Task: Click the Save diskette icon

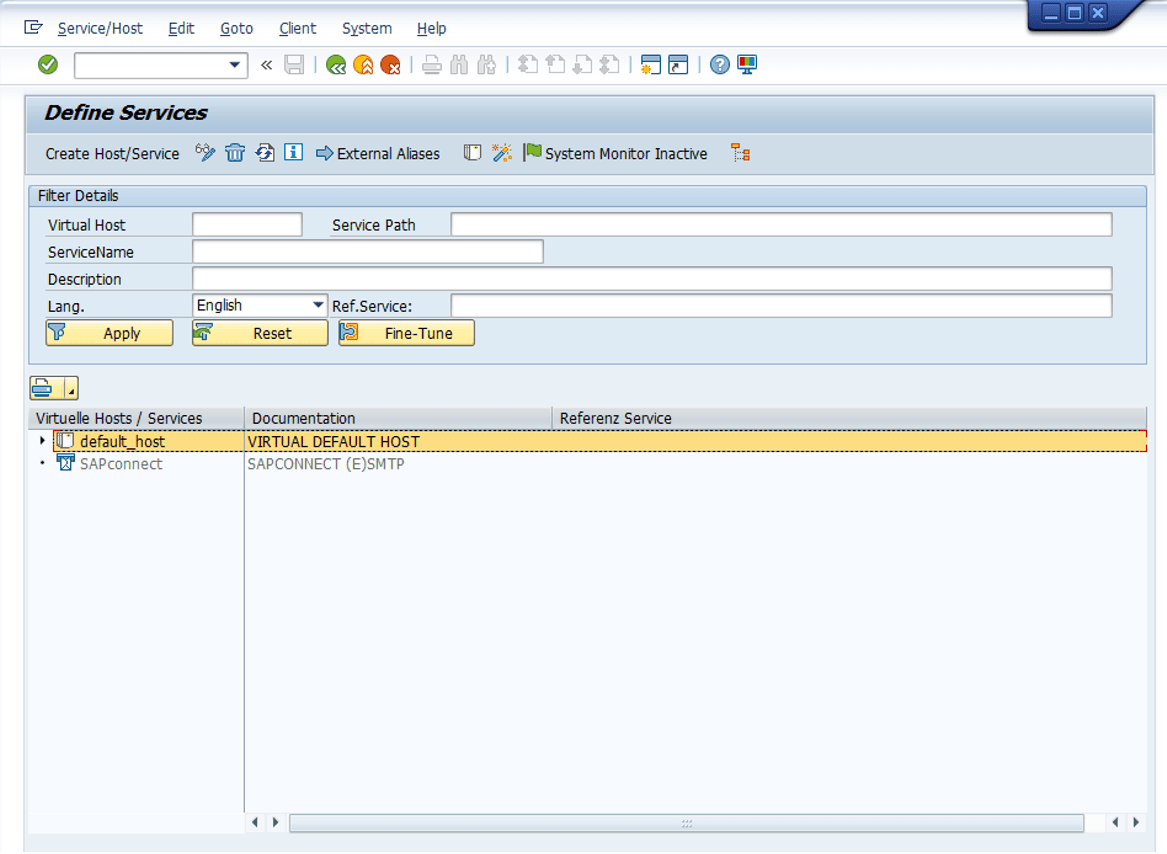Action: [294, 65]
